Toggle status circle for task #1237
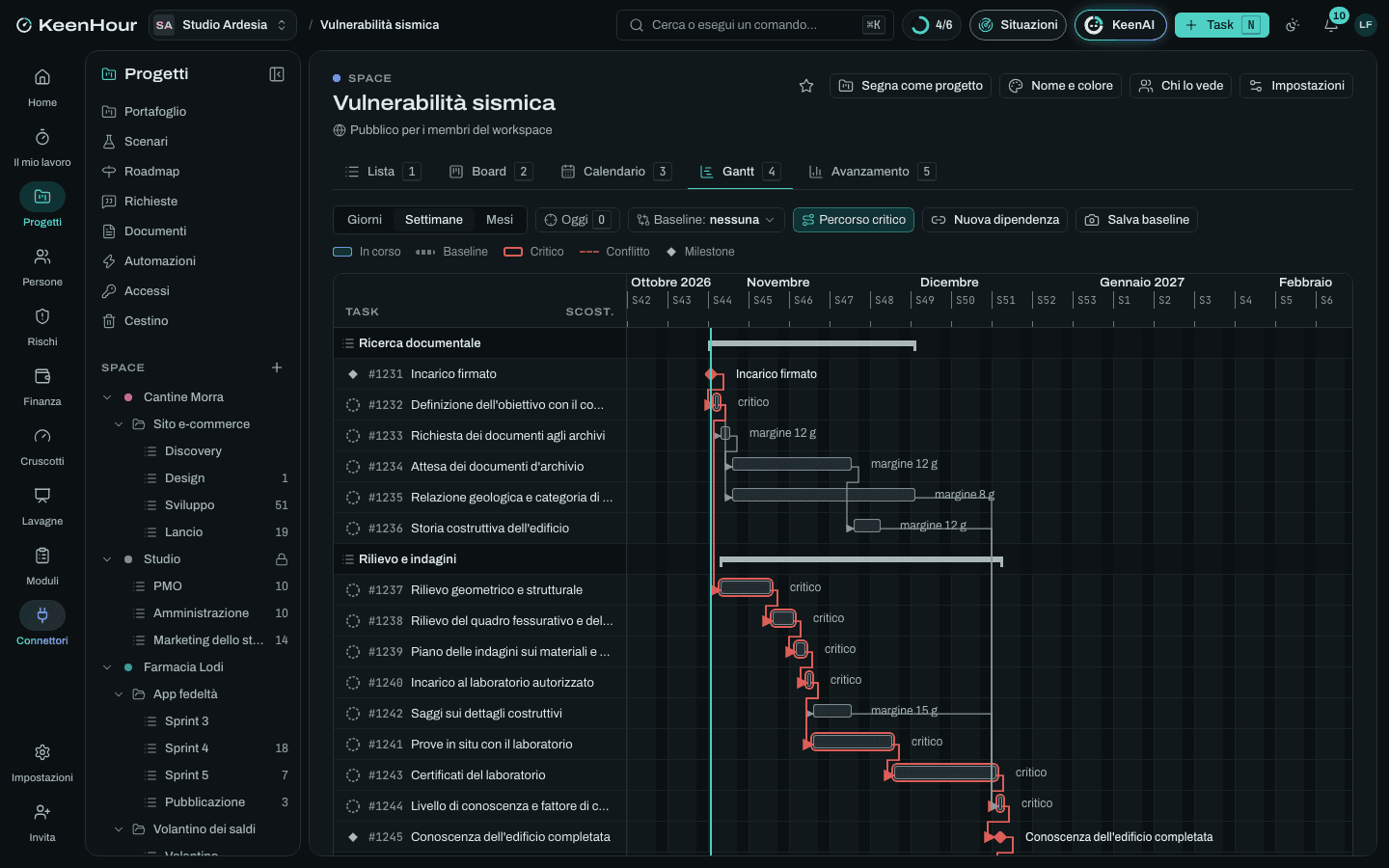 click(353, 590)
